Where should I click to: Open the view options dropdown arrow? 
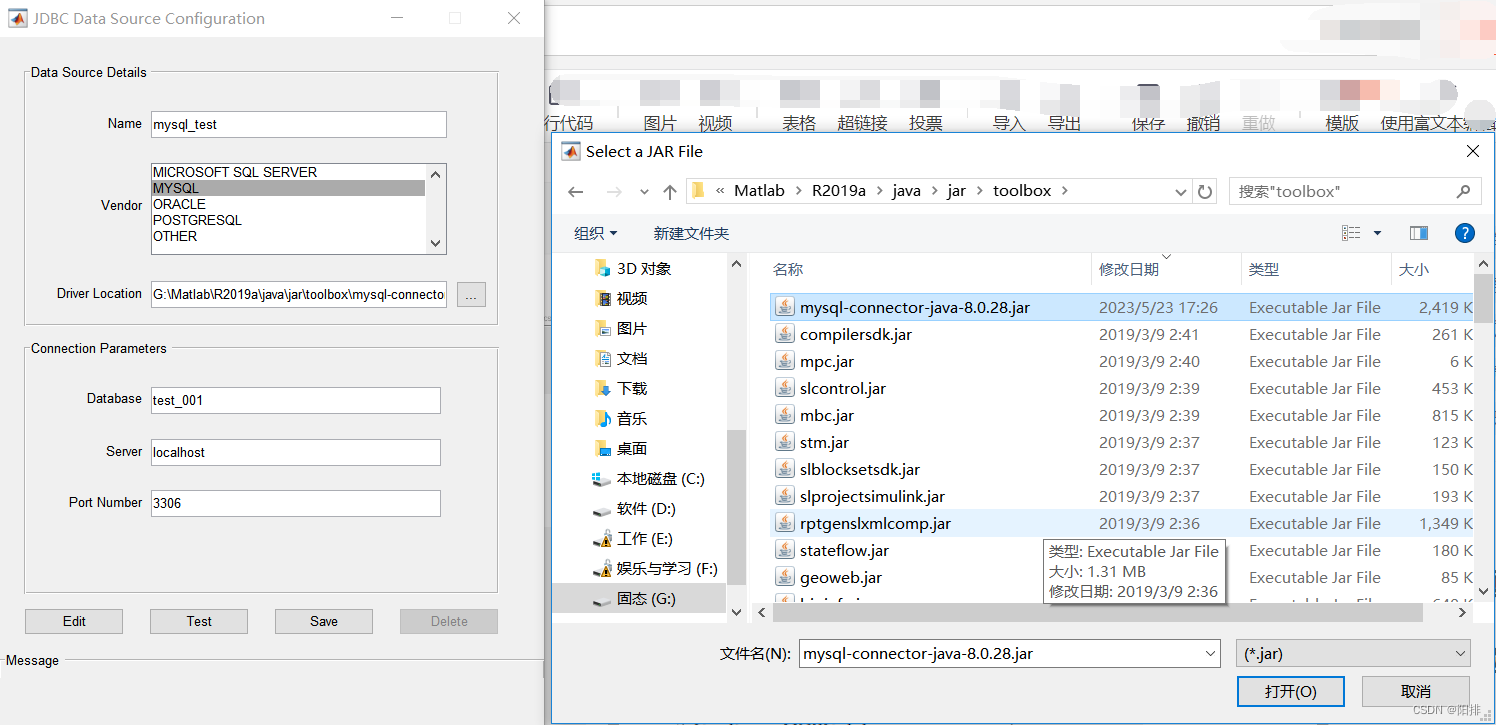click(x=1377, y=233)
